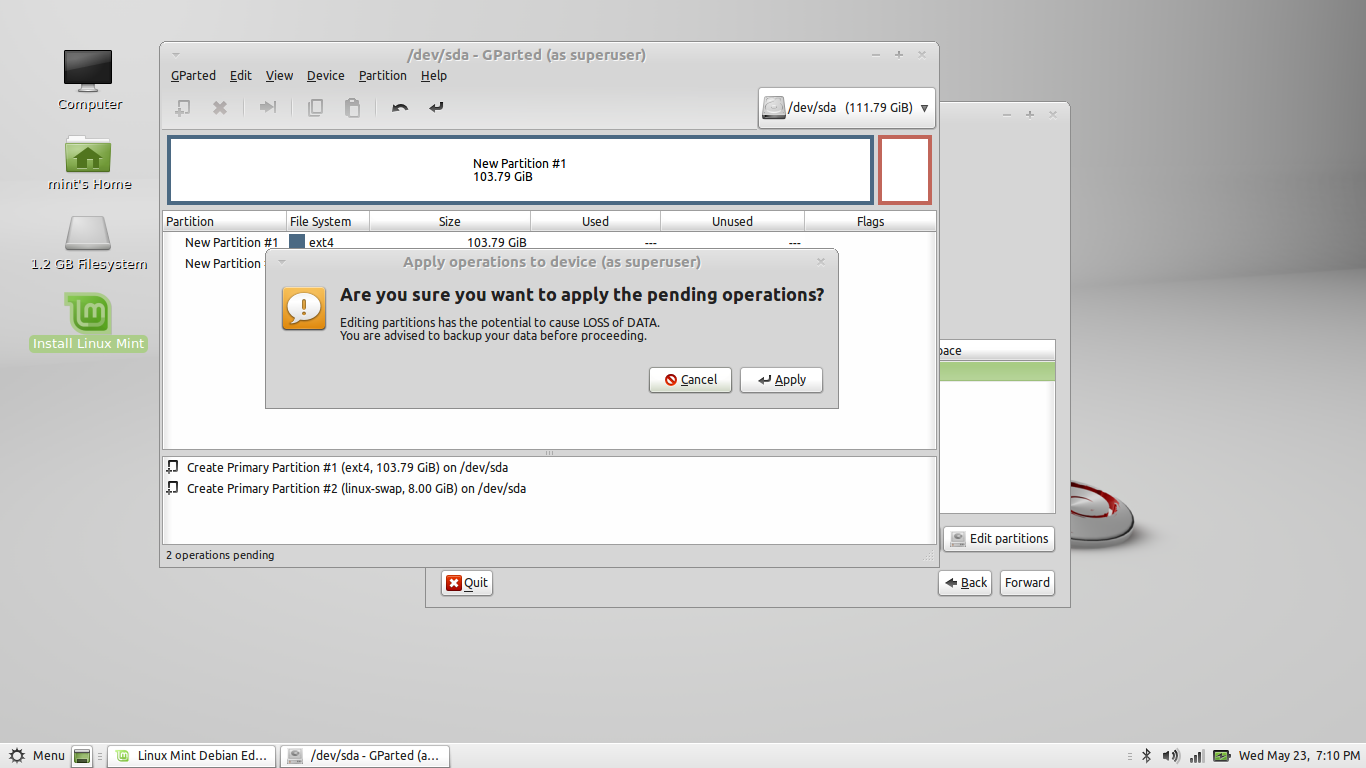Confirm with the Apply button in dialog
This screenshot has width=1366, height=768.
coord(781,380)
